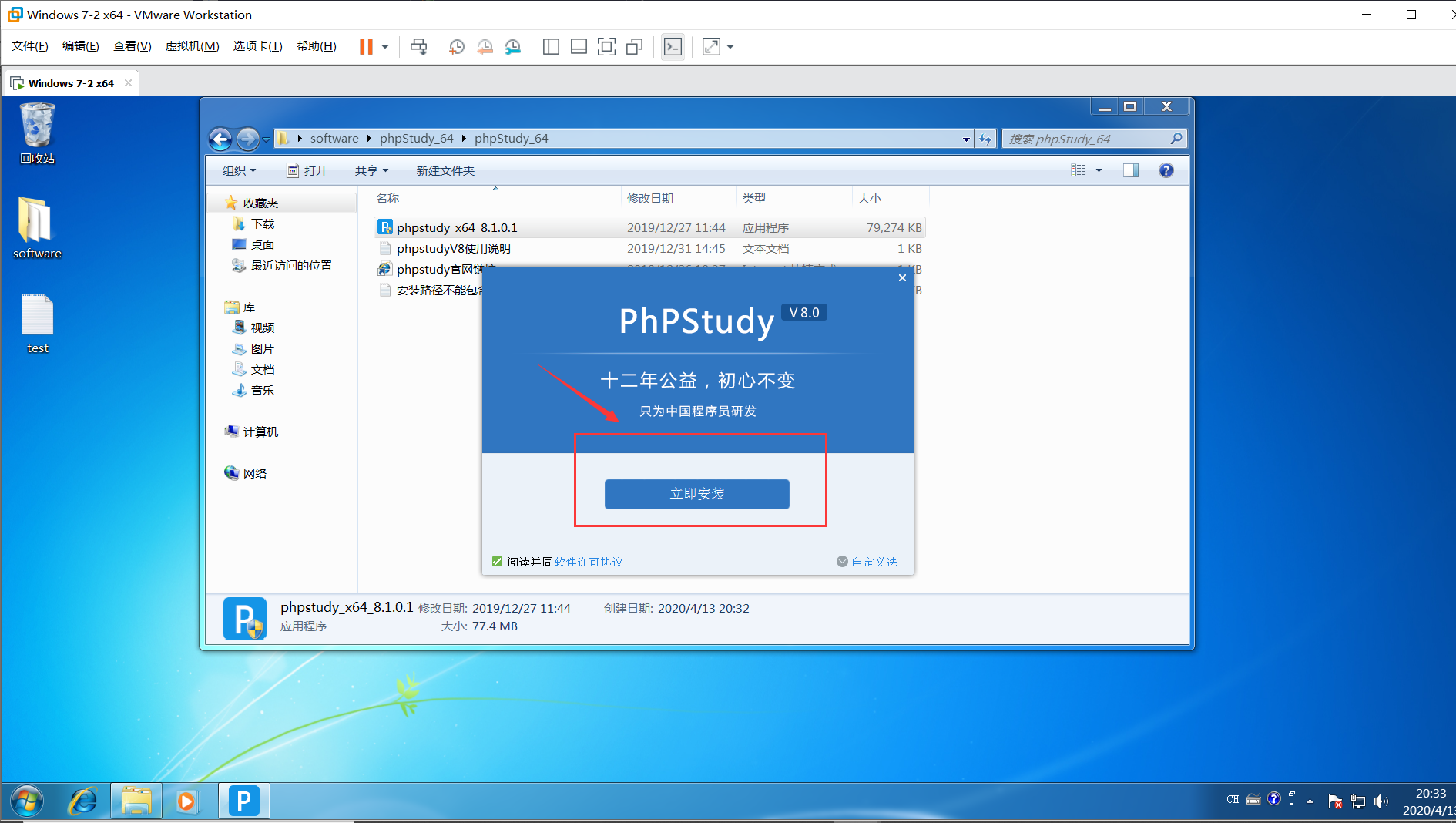This screenshot has width=1456, height=823.
Task: Close the Windows 7-2 x64 tab
Action: click(x=128, y=83)
